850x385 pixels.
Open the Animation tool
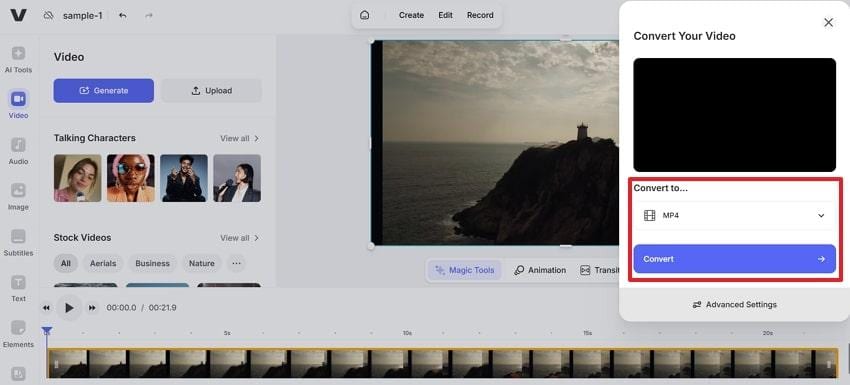click(x=540, y=270)
